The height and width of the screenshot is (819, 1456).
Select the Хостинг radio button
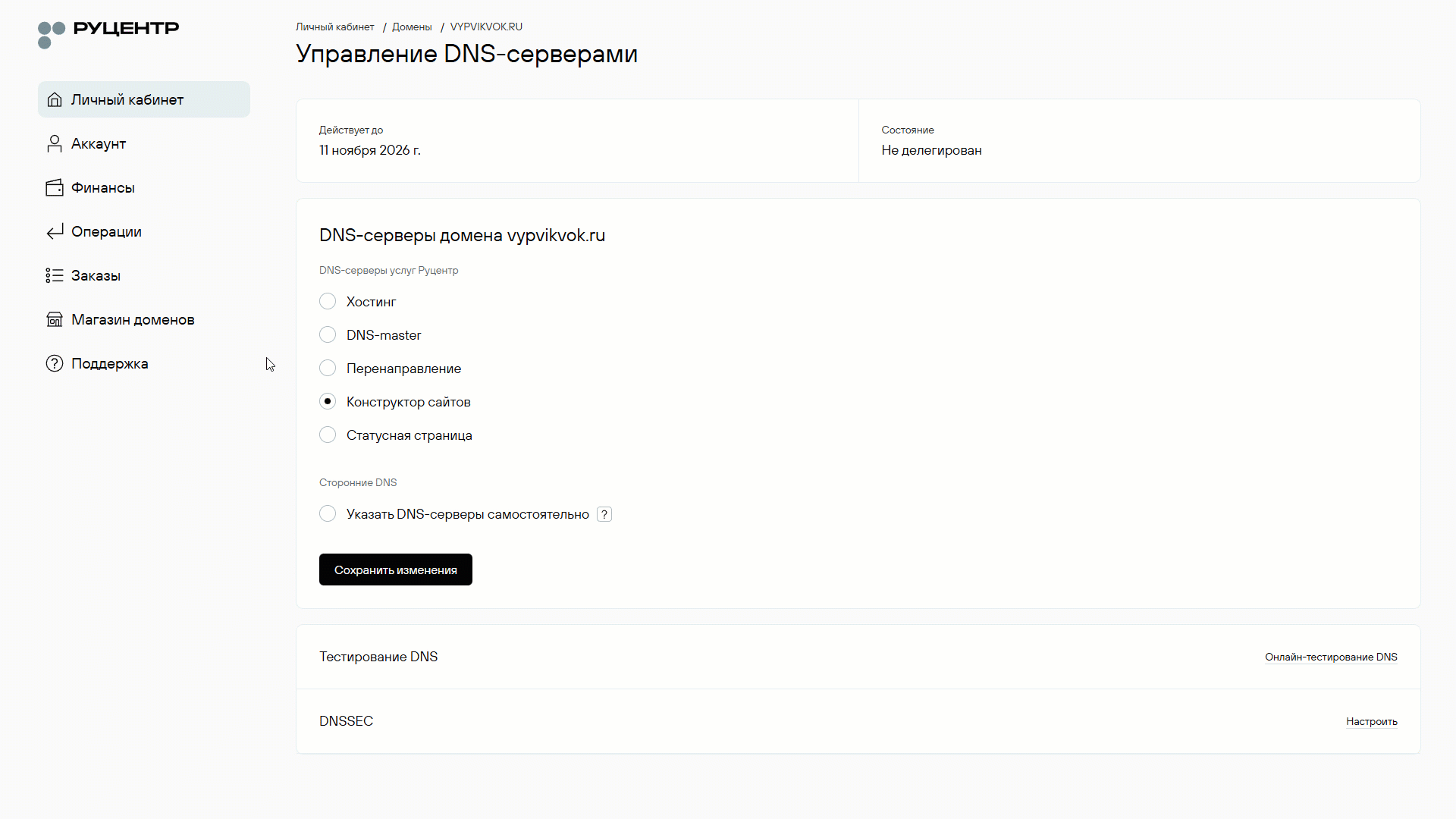tap(327, 301)
